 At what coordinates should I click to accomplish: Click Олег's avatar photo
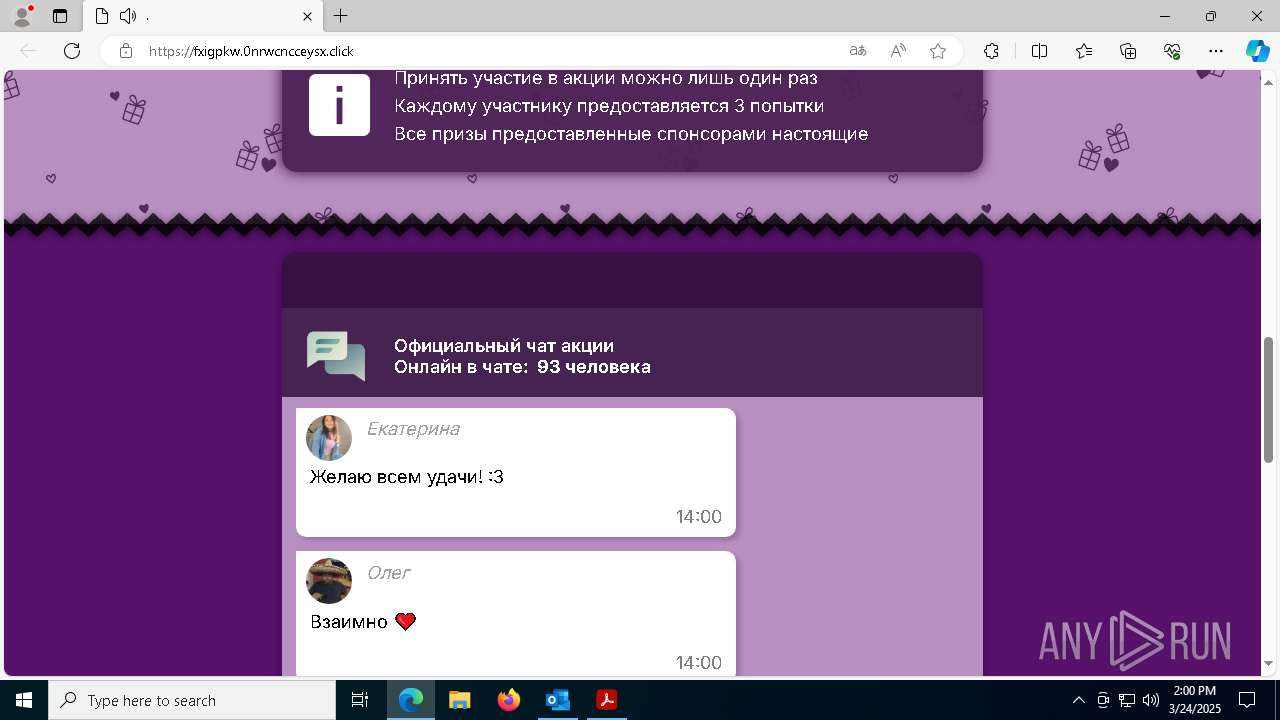click(x=329, y=581)
